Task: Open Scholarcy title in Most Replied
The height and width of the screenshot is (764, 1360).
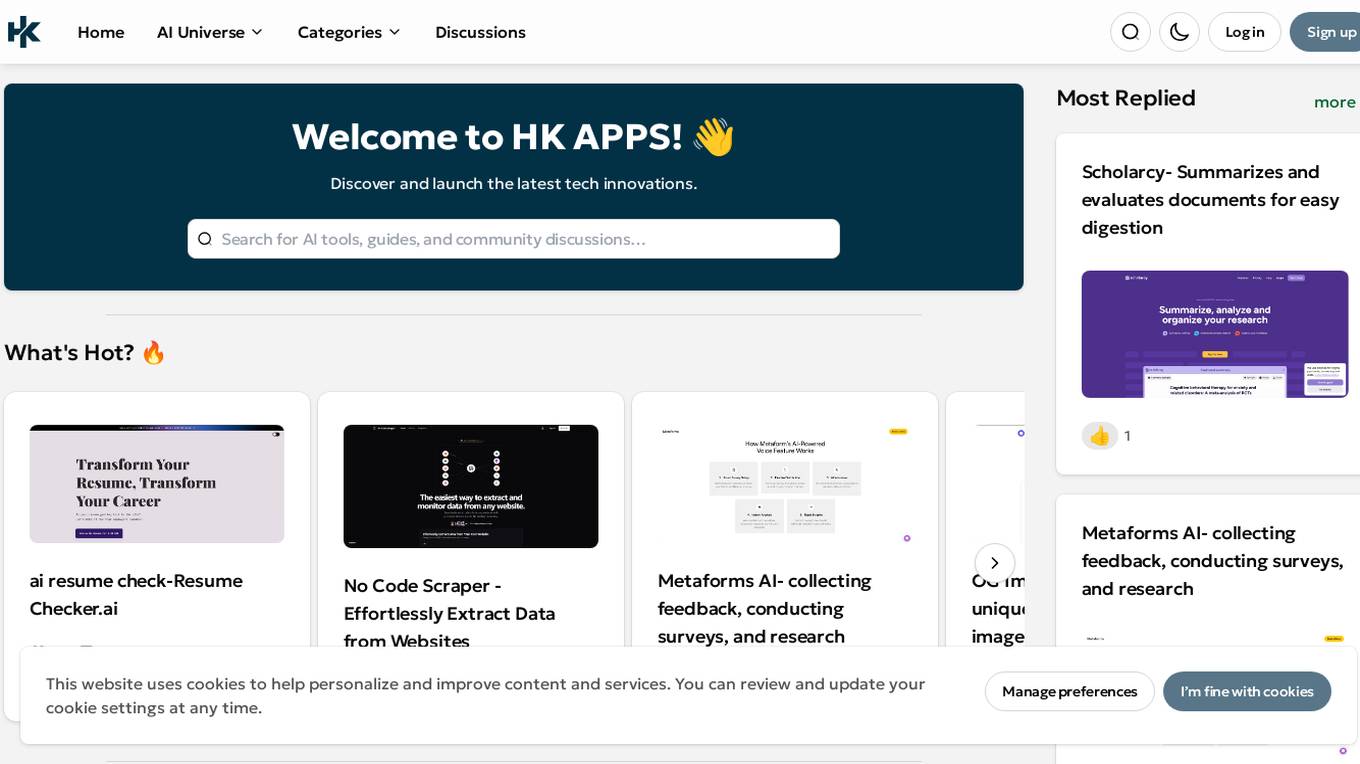Action: point(1210,200)
